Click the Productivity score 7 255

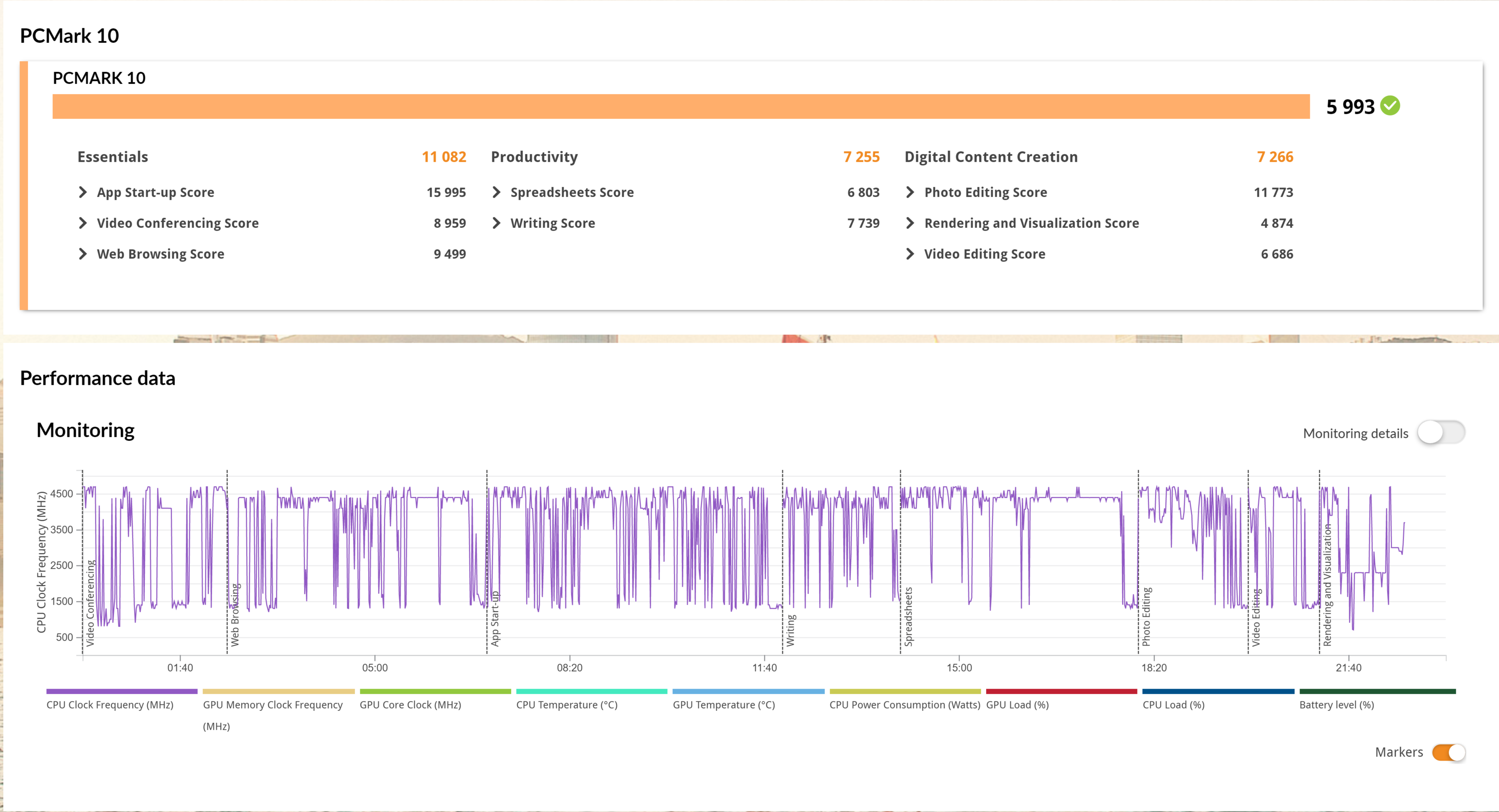861,157
